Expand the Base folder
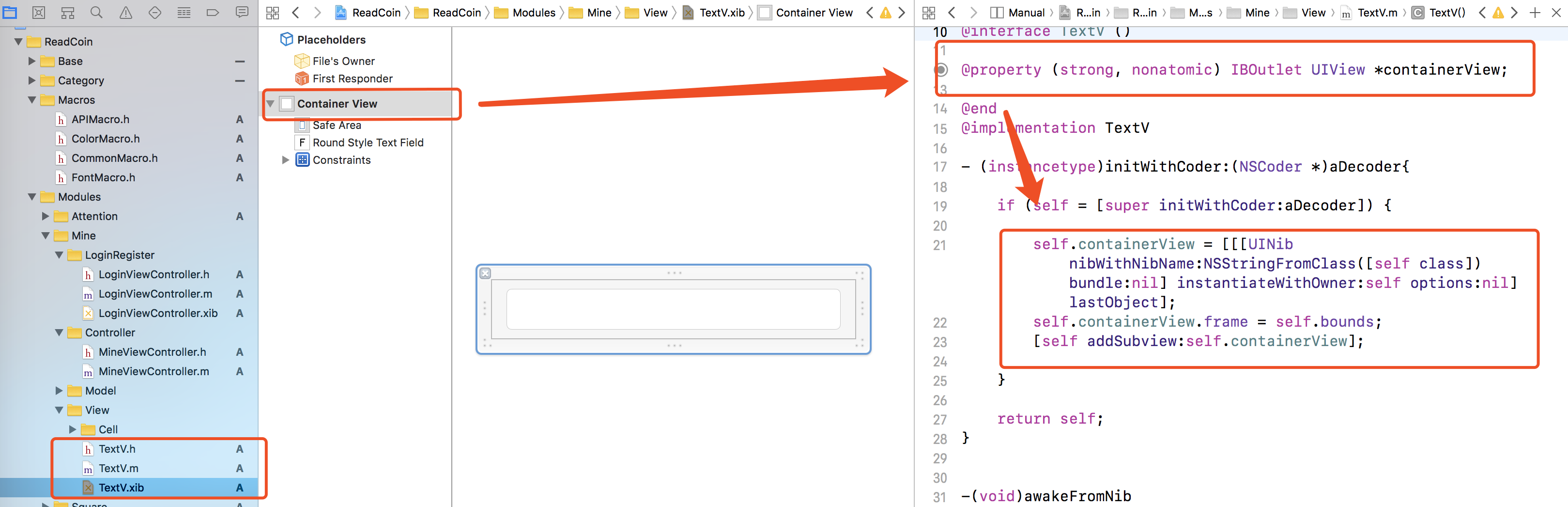The width and height of the screenshot is (1568, 507). (31, 61)
